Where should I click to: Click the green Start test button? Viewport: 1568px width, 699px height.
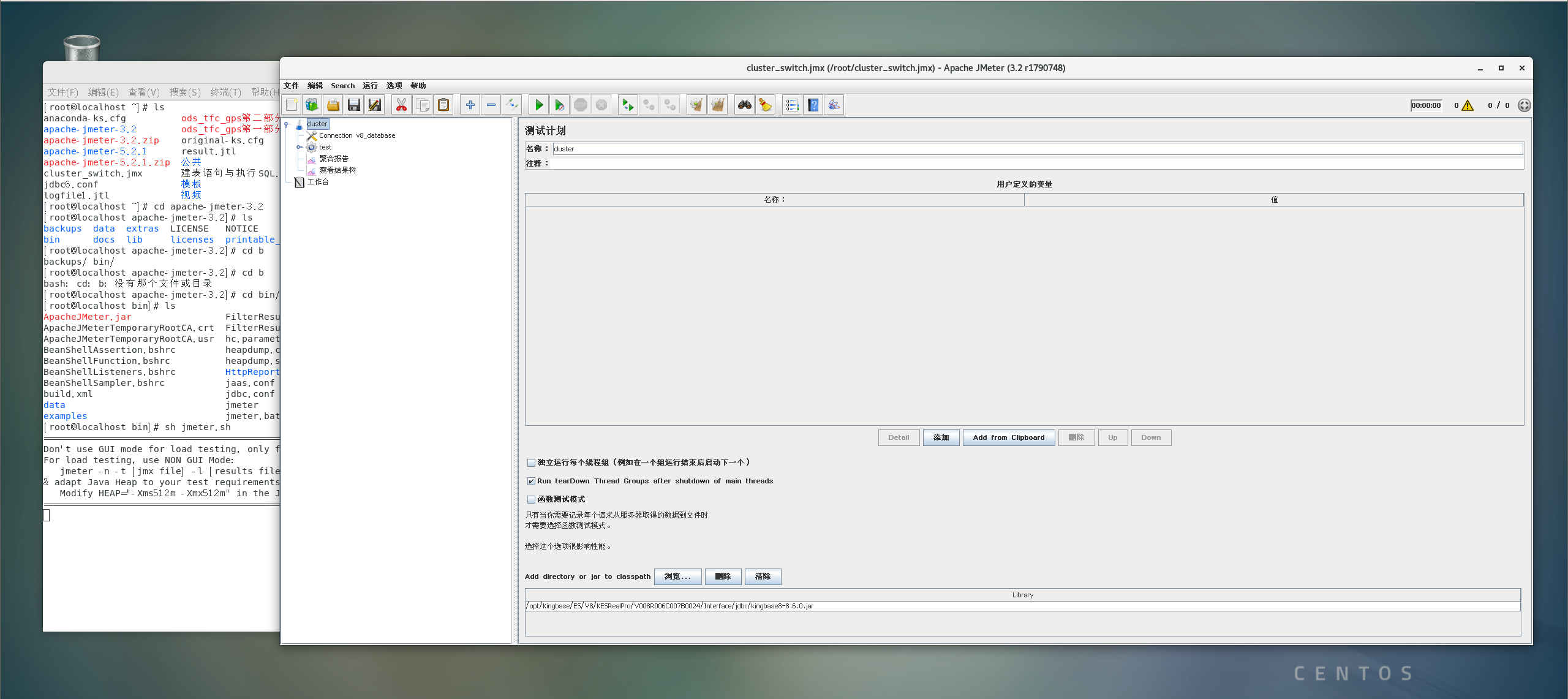tap(538, 105)
